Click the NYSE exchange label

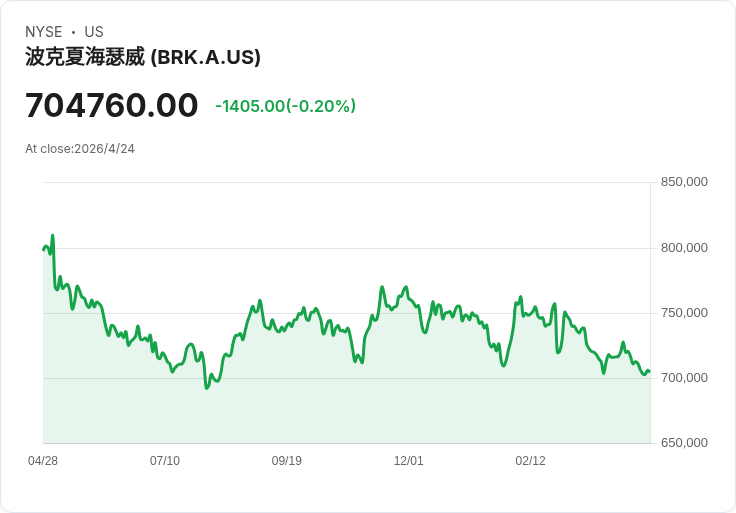click(44, 32)
